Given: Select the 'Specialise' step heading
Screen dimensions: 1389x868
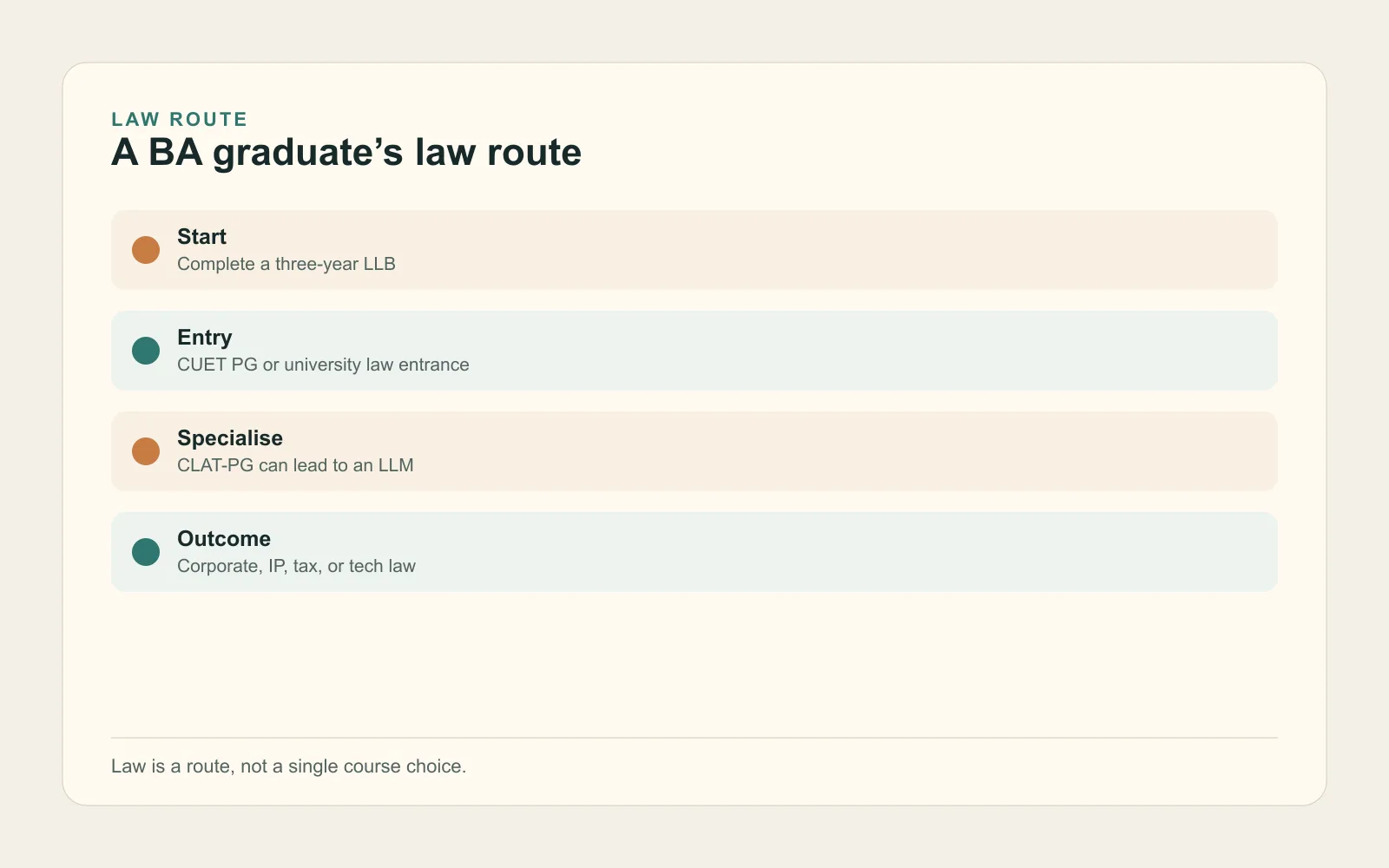Looking at the screenshot, I should (230, 438).
